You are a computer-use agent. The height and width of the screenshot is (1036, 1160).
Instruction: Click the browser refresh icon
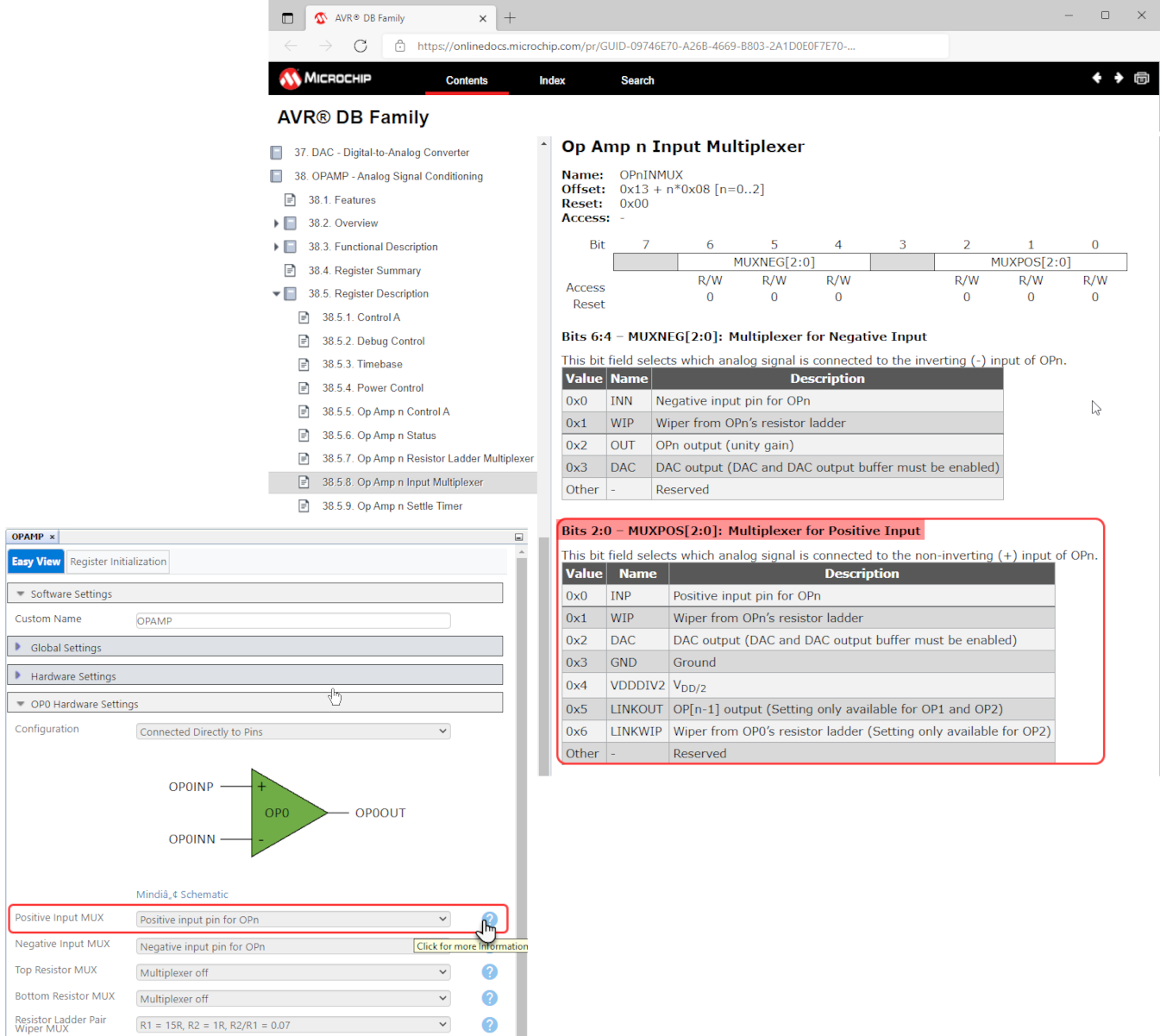tap(361, 46)
